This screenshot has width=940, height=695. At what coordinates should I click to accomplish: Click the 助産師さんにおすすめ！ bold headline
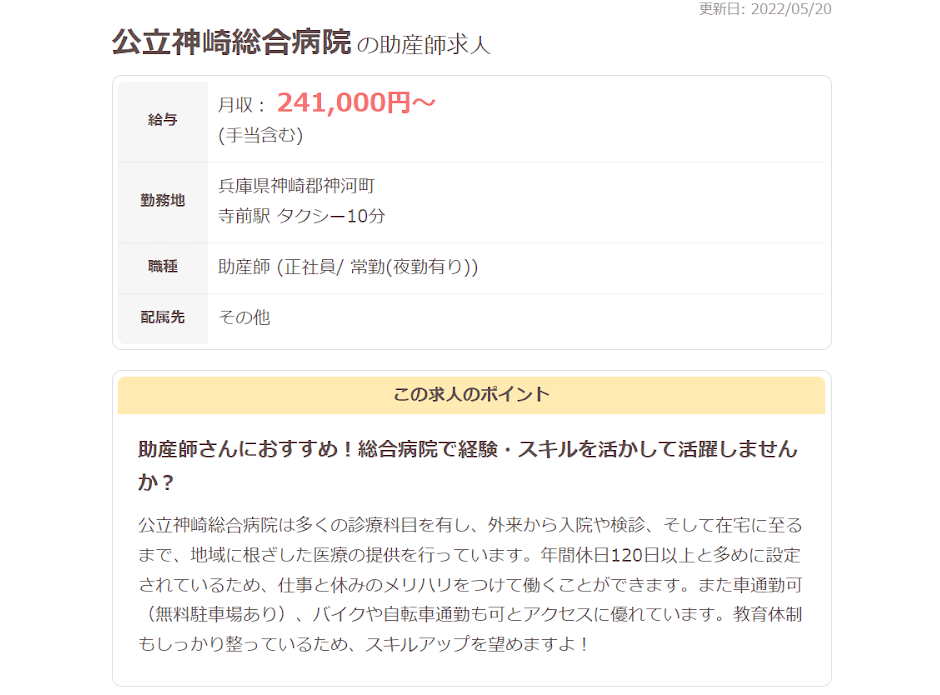click(x=467, y=450)
